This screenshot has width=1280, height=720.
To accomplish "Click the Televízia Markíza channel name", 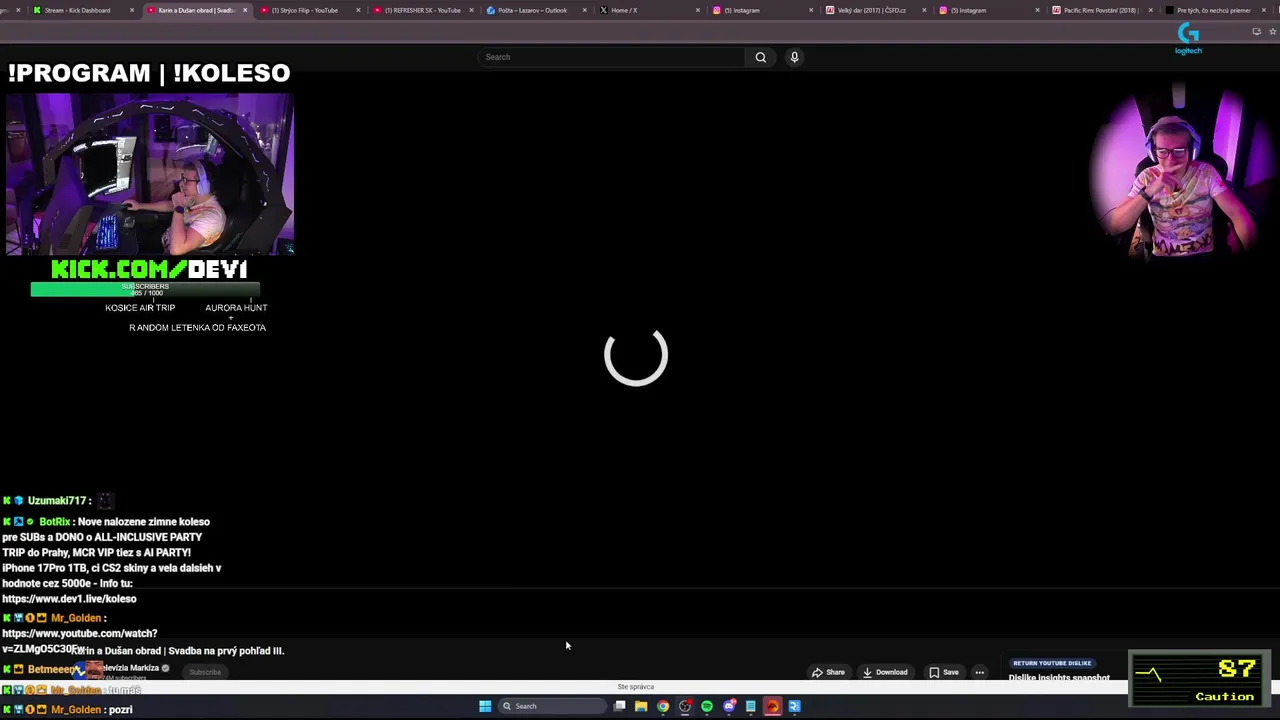I will point(130,668).
